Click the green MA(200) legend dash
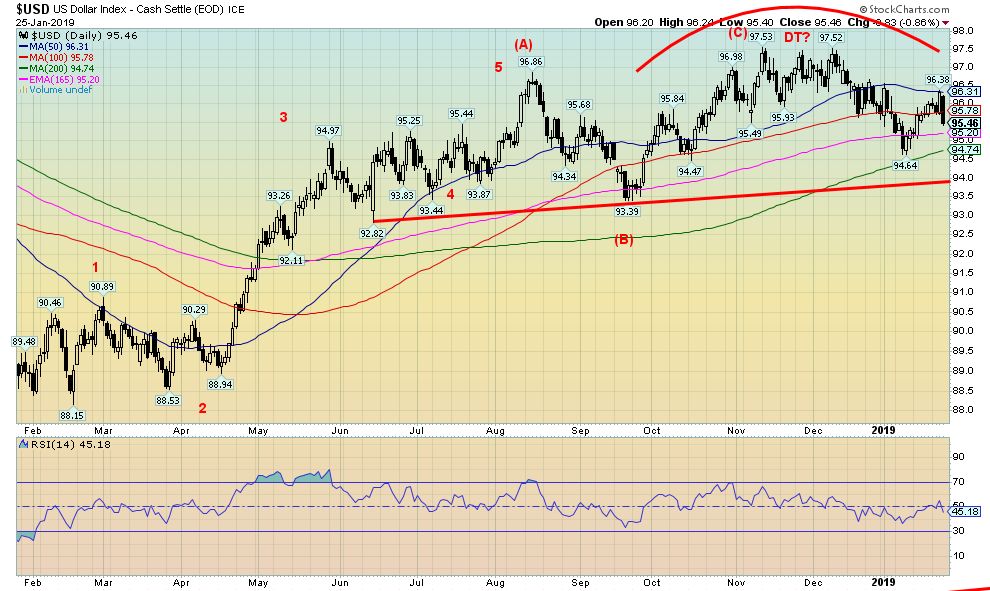Viewport: 990px width, 591px height. [x=22, y=68]
